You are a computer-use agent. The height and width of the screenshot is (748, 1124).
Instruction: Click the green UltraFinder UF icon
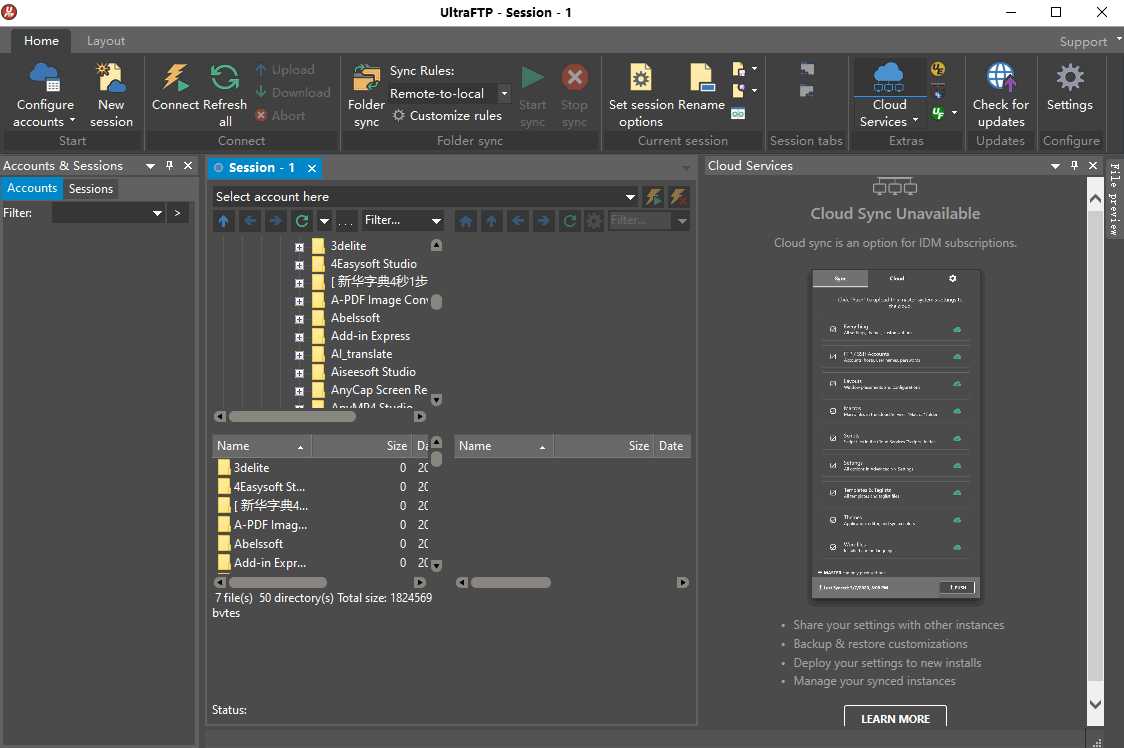[938, 113]
